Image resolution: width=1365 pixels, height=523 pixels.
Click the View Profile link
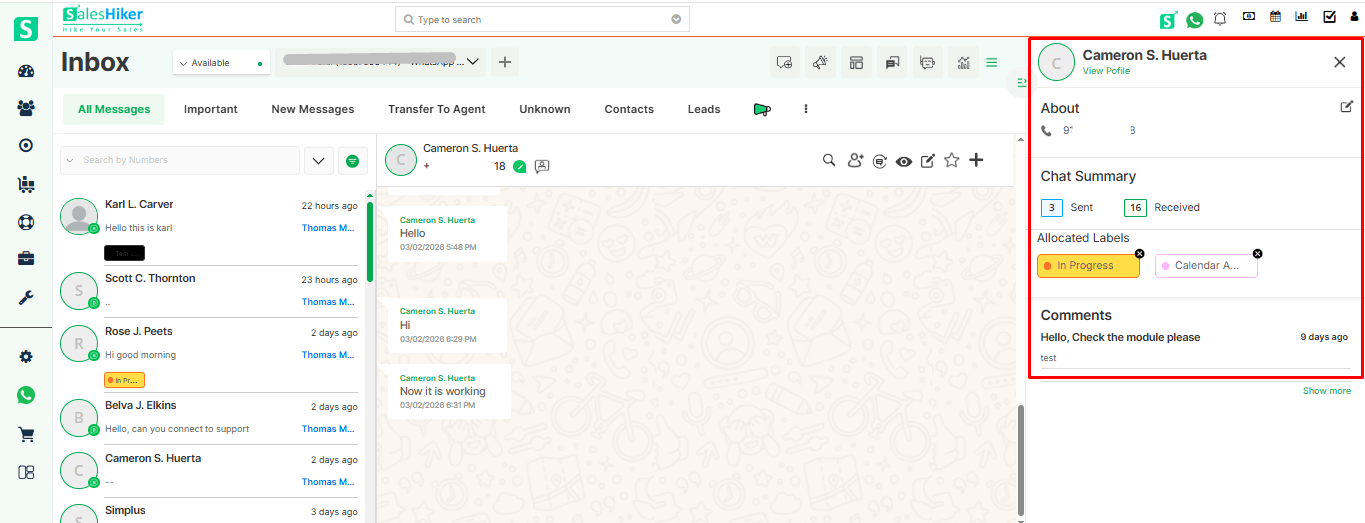[x=1106, y=71]
